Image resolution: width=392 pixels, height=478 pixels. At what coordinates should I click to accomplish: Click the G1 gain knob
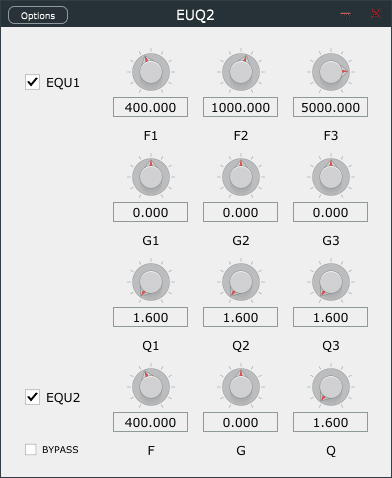point(151,177)
